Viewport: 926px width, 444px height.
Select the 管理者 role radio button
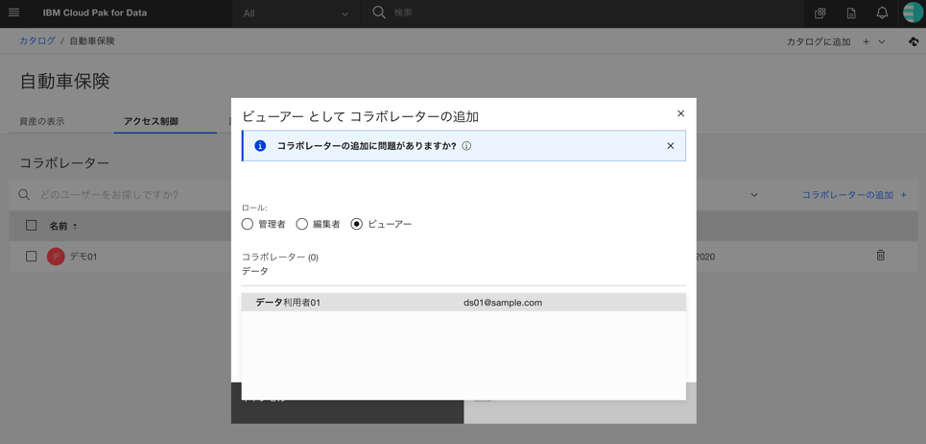247,224
